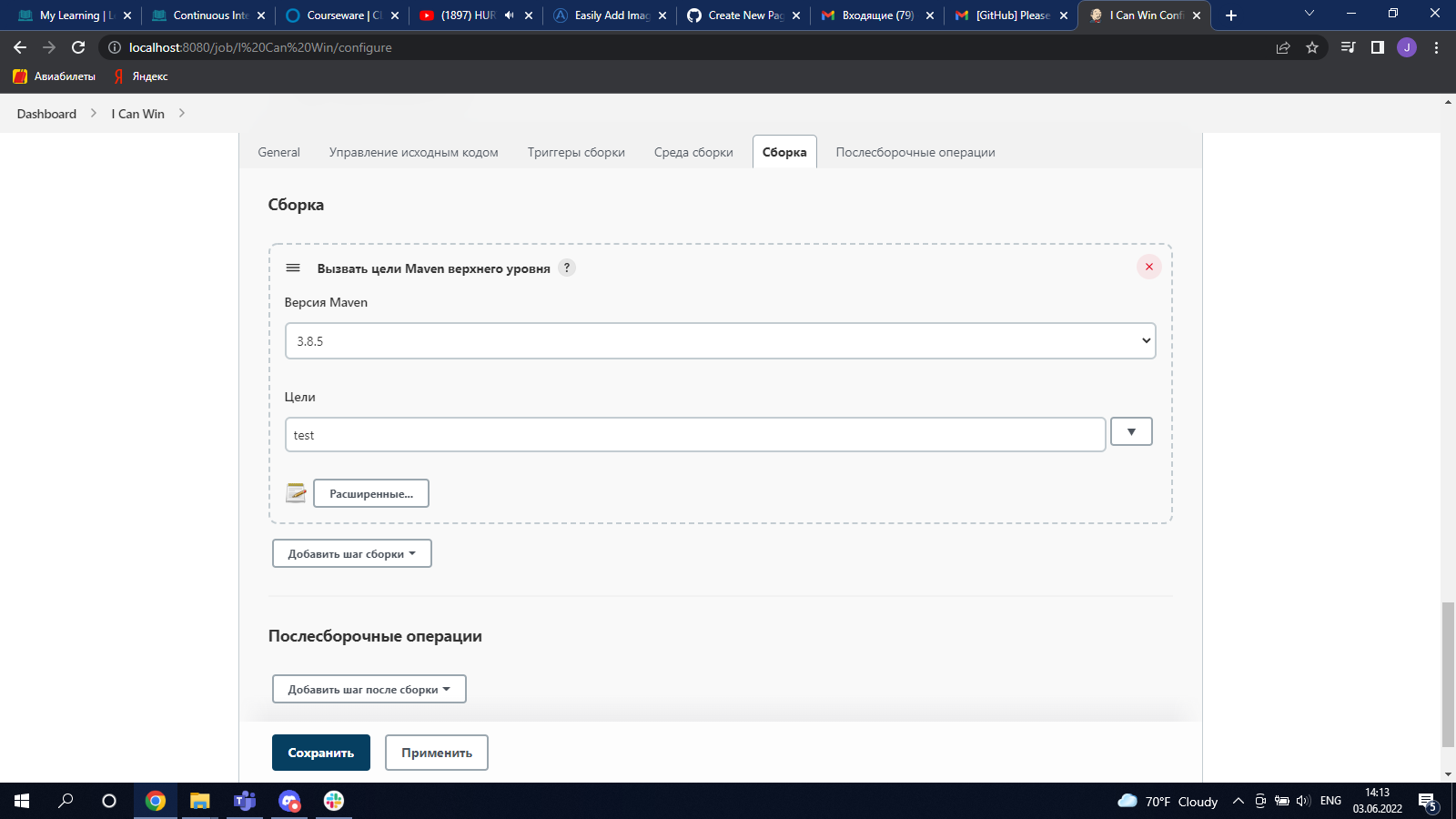
Task: Open the Добавить шаг после сборки dropdown
Action: pos(369,689)
